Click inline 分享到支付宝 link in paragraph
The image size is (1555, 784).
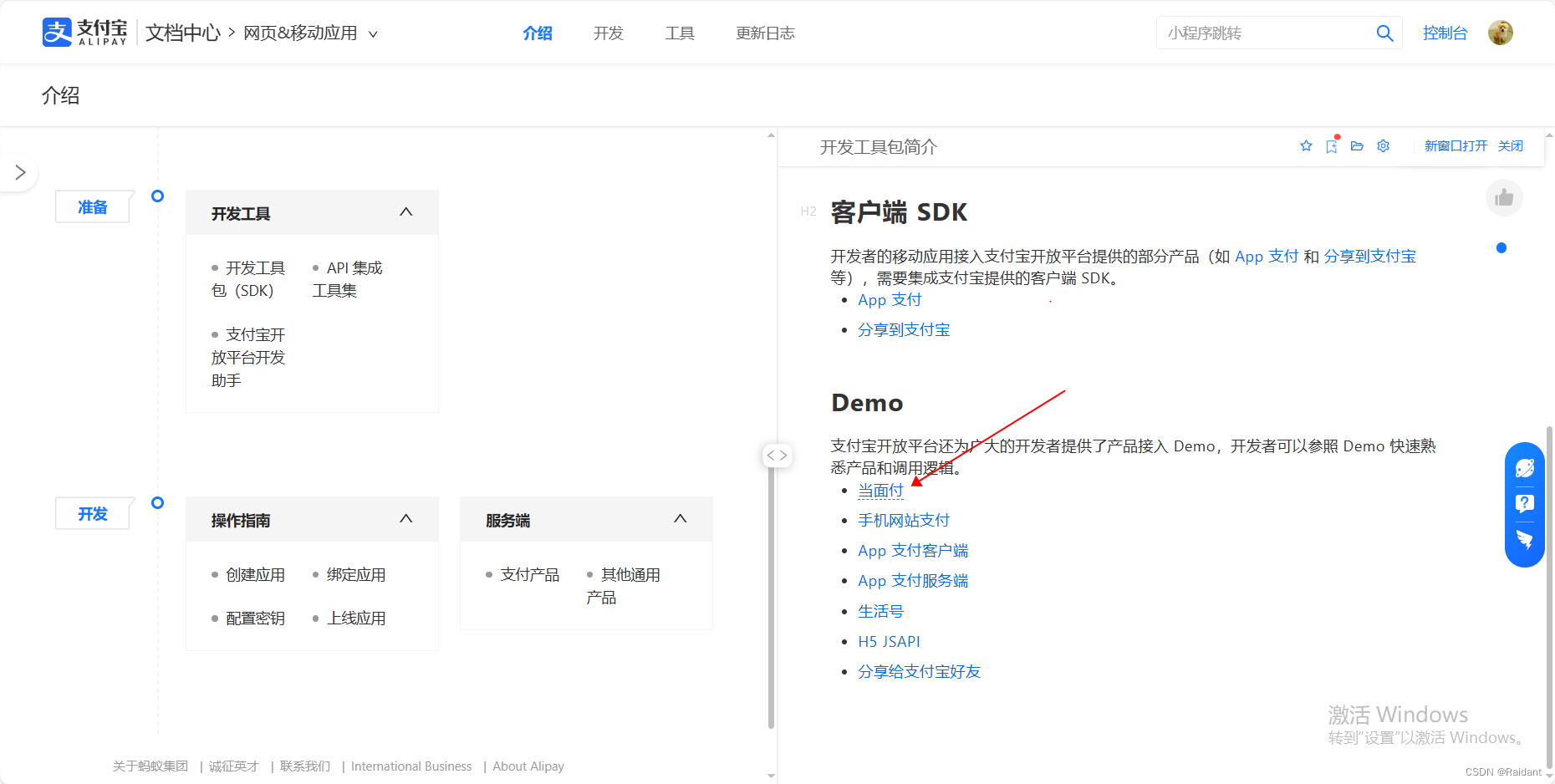click(x=1369, y=257)
